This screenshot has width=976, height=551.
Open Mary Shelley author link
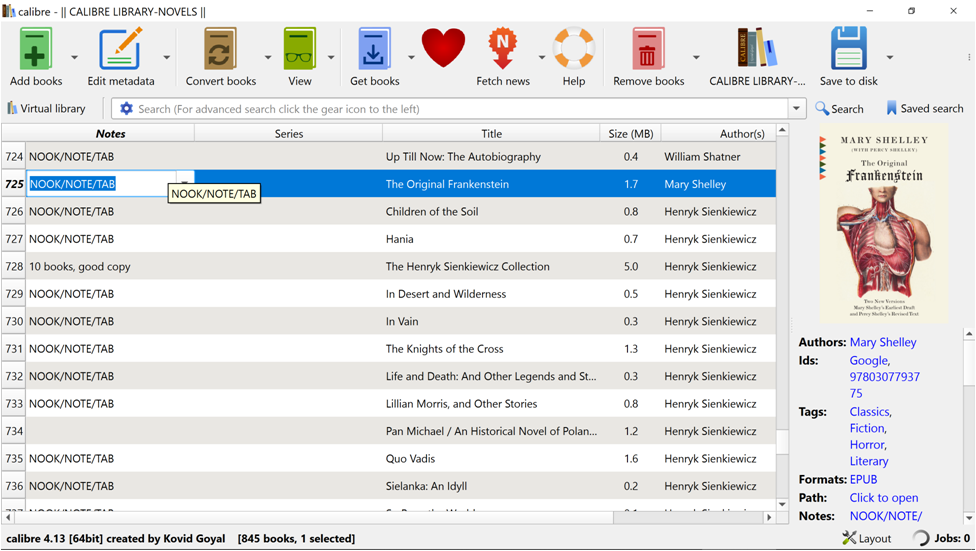point(883,342)
